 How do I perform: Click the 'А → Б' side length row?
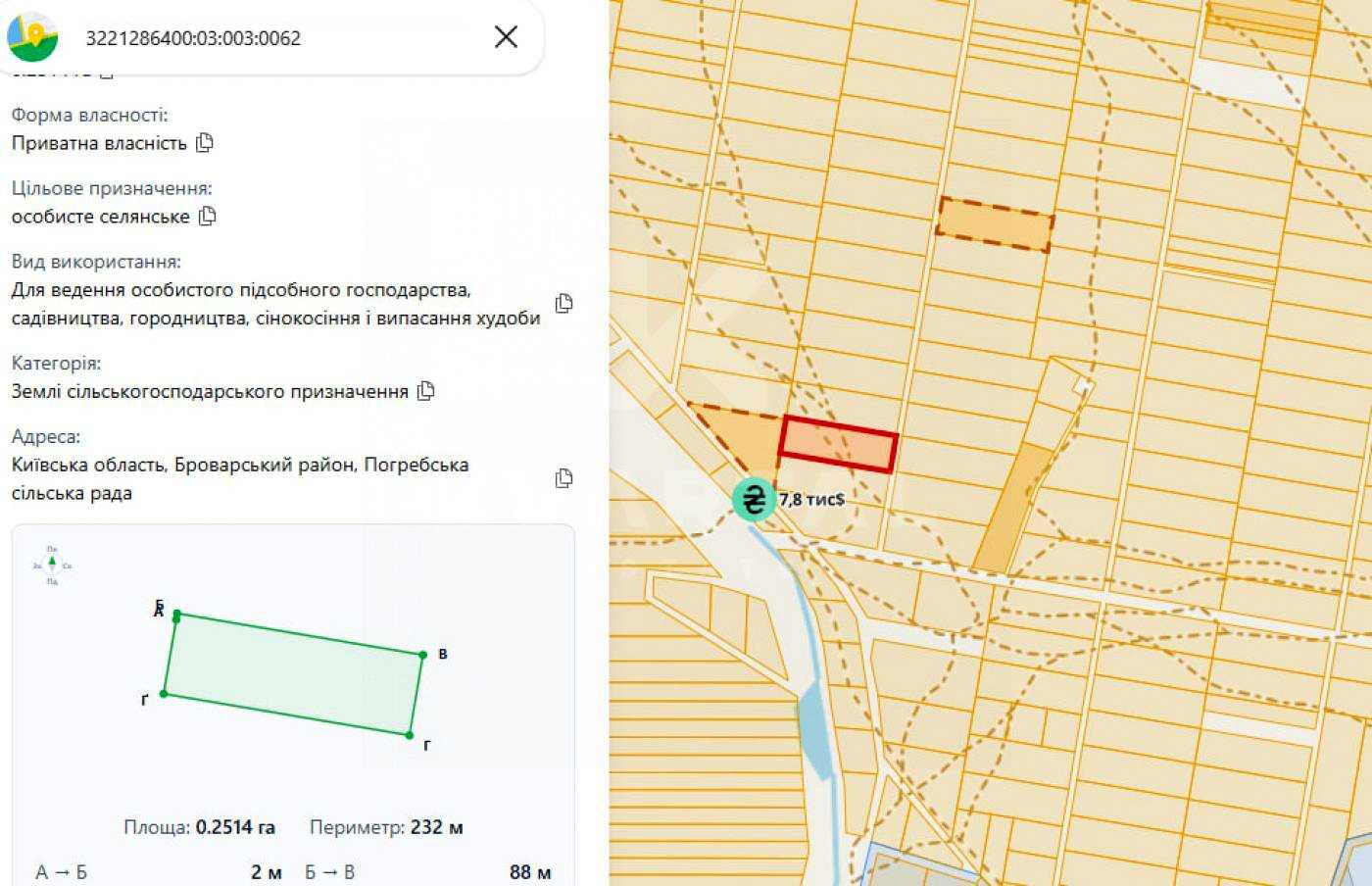click(159, 872)
